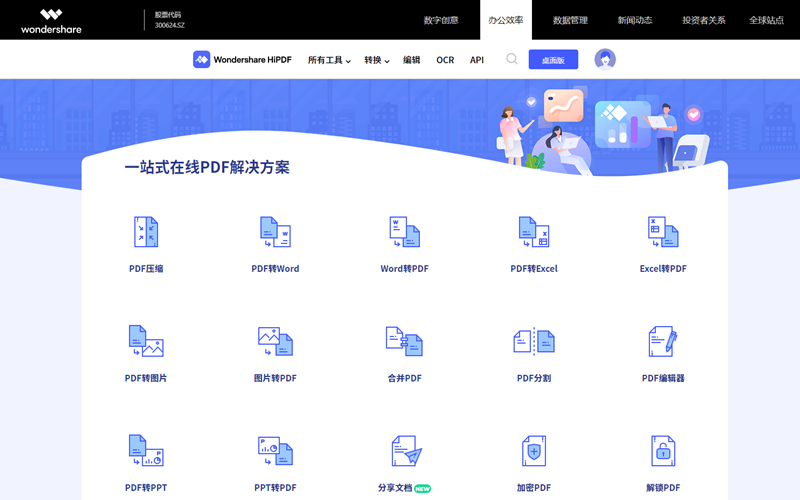
Task: Expand the 所有工具 dropdown menu
Action: point(329,60)
